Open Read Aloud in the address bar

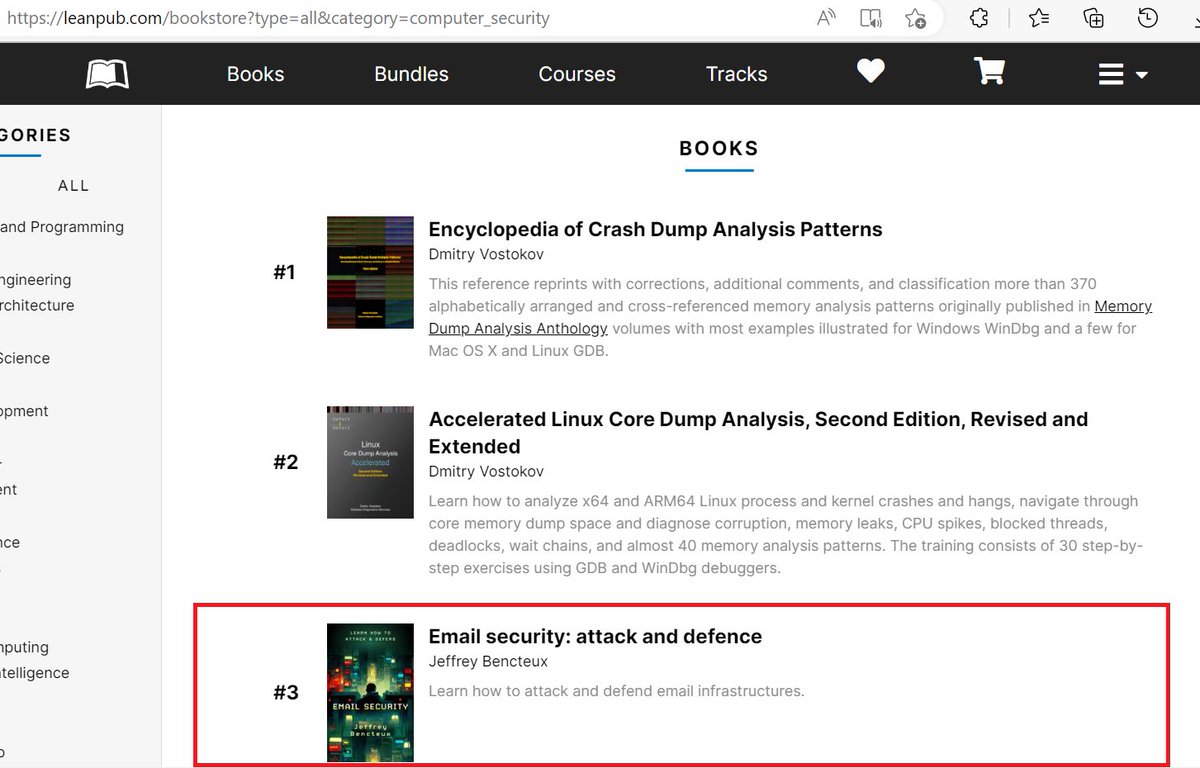click(826, 18)
